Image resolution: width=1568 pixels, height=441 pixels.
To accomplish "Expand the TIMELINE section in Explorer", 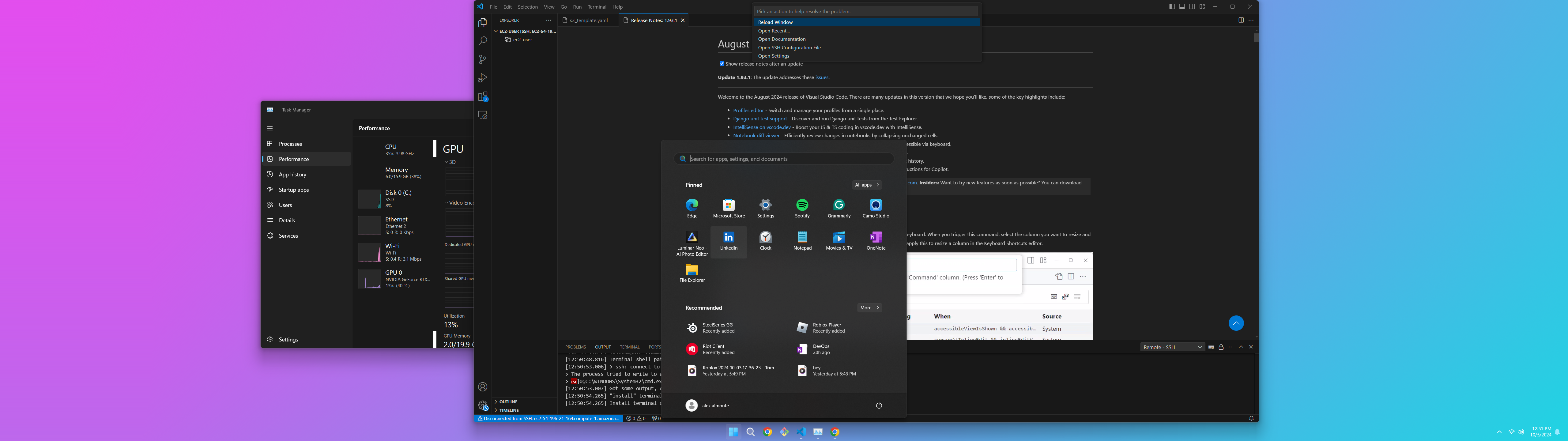I will pyautogui.click(x=509, y=411).
